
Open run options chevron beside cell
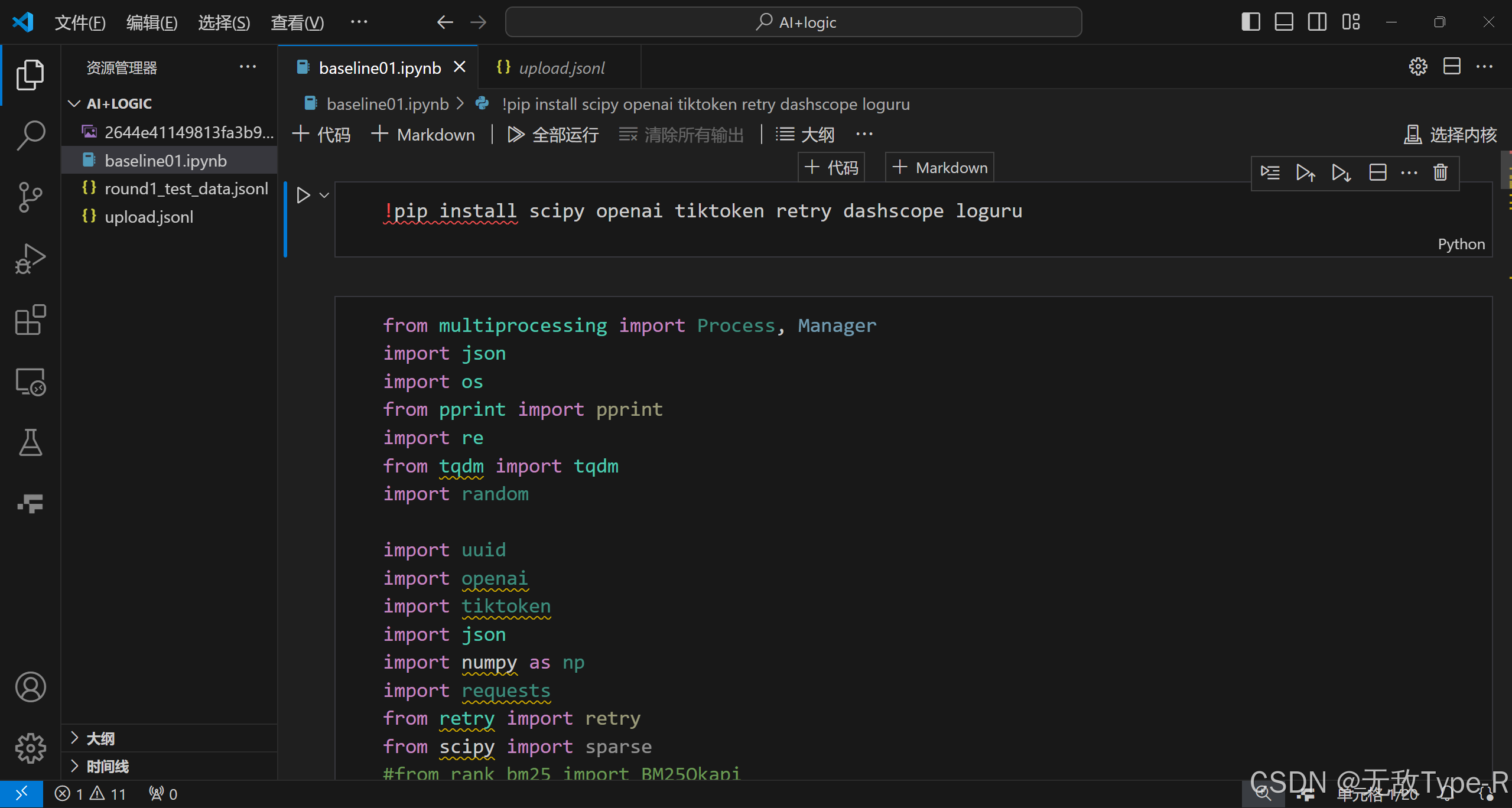[324, 196]
